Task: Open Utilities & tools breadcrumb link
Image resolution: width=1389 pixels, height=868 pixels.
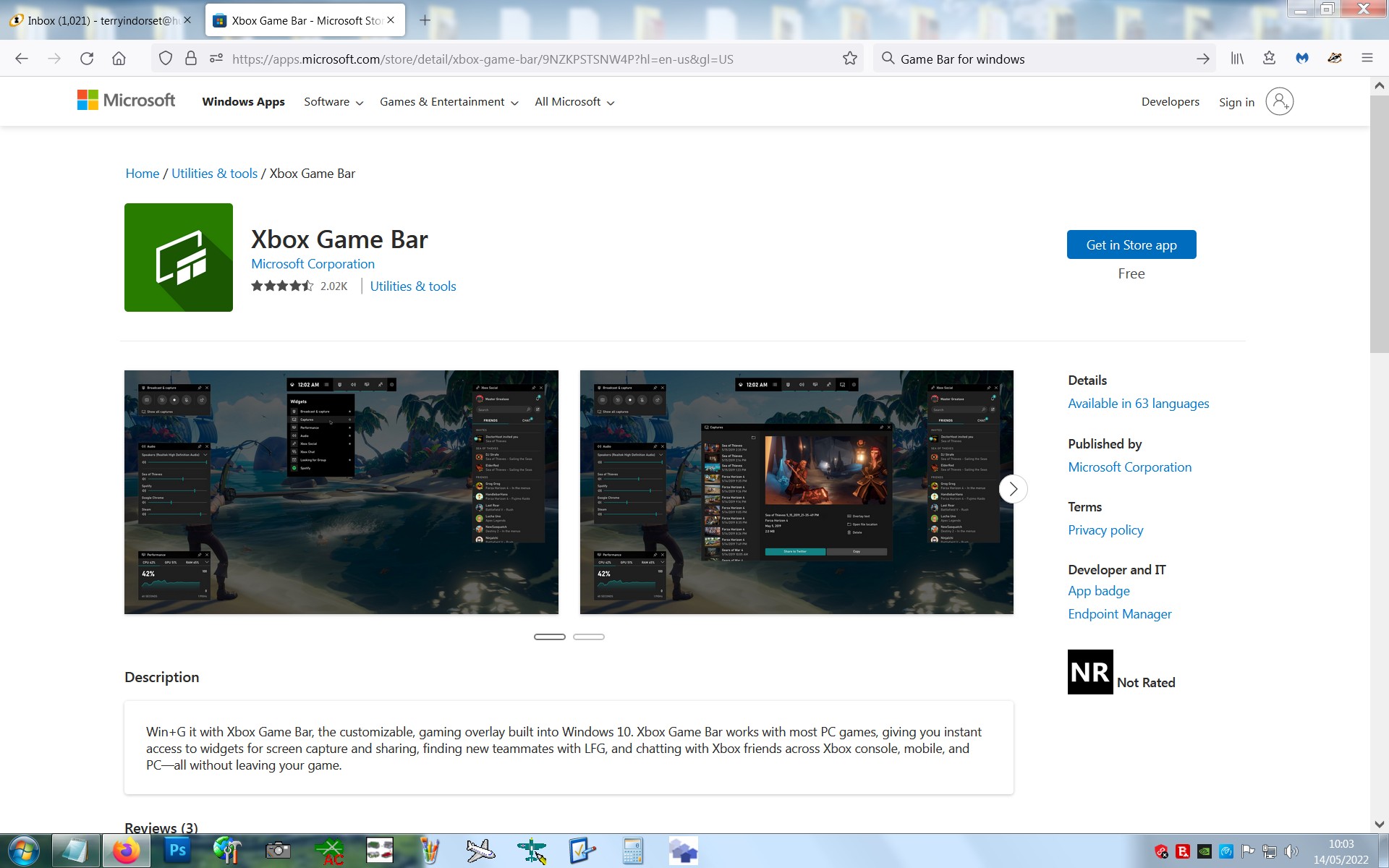Action: (x=214, y=174)
